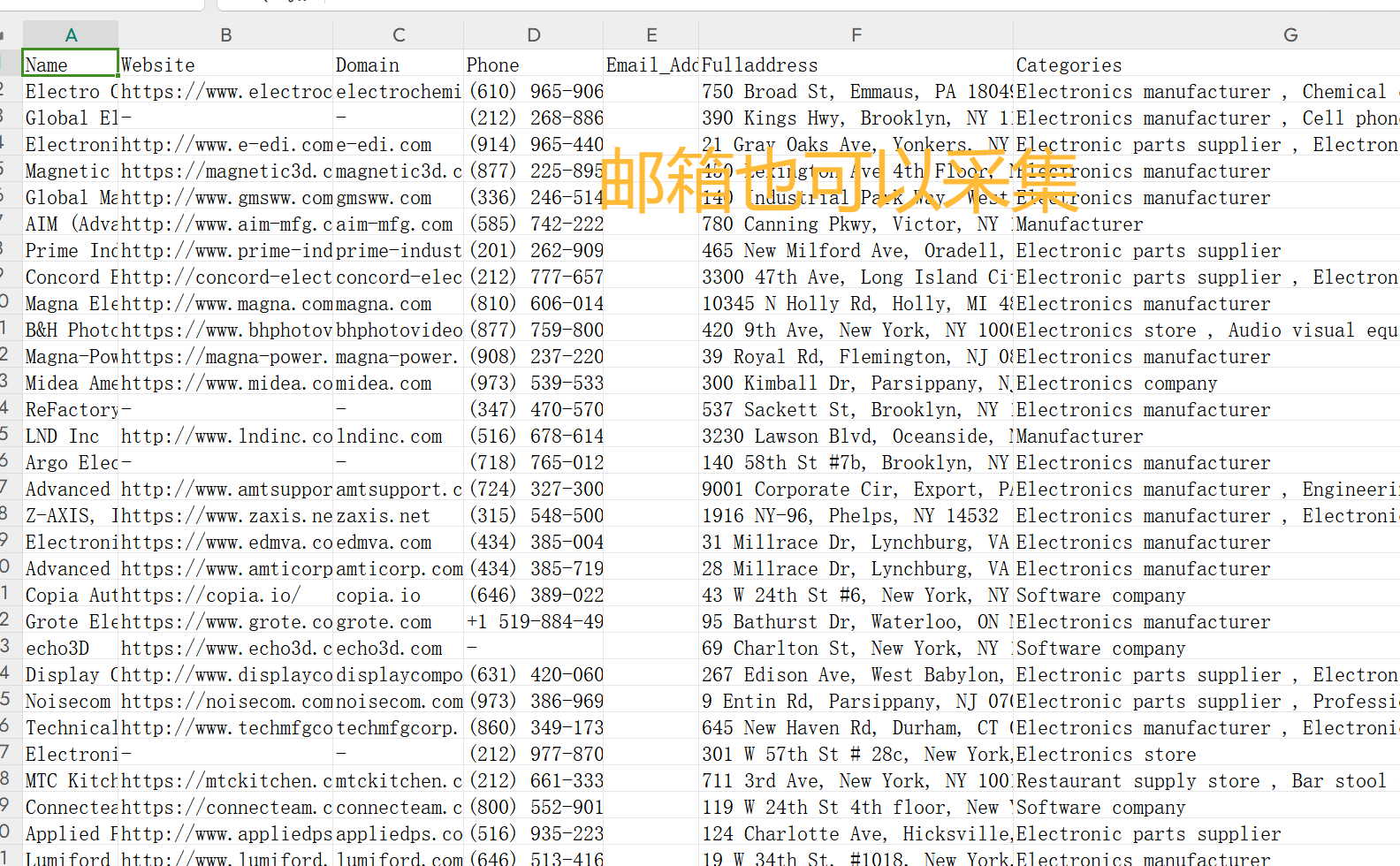This screenshot has width=1400, height=866.
Task: Click the "amtsupport.c" domain cell
Action: click(399, 489)
